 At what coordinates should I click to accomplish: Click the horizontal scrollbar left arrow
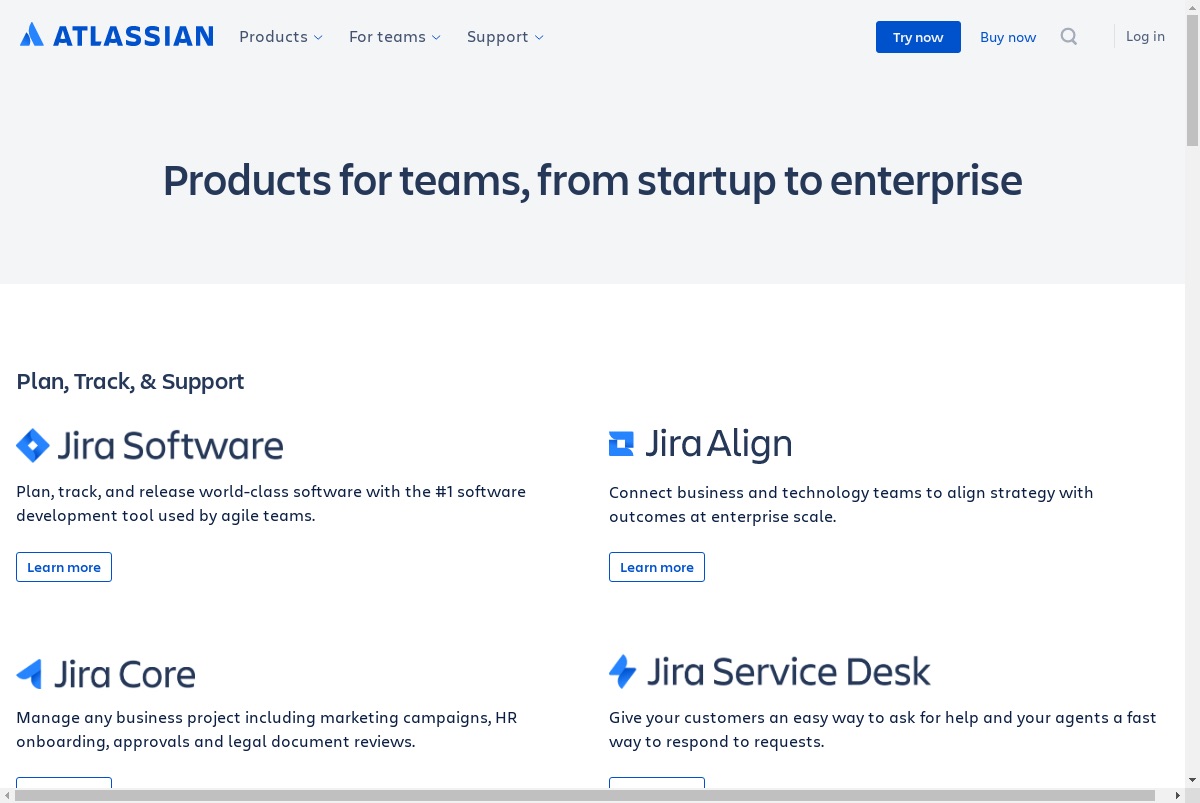[7, 795]
